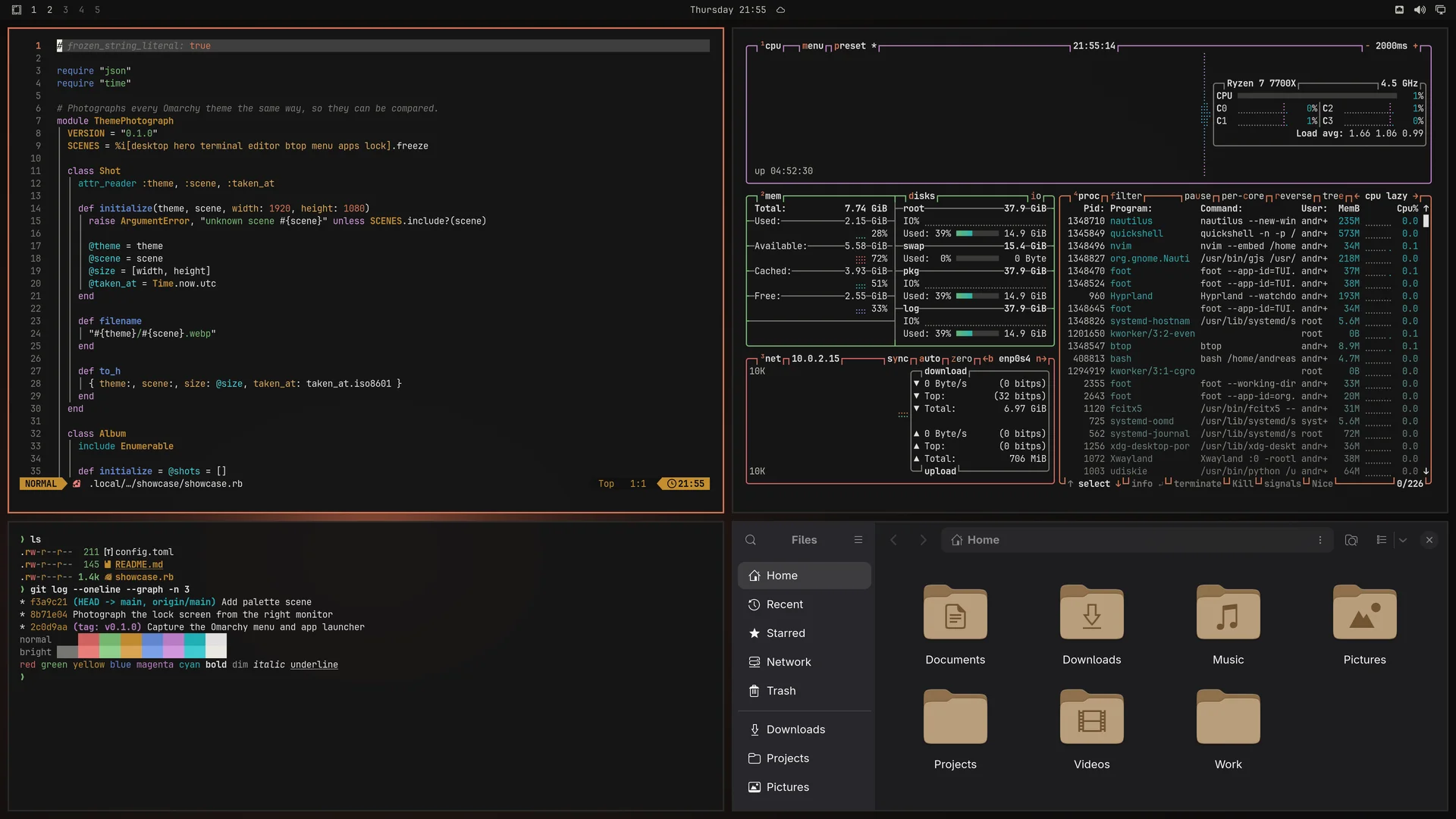
Task: Select the Work folder icon
Action: 1228,717
